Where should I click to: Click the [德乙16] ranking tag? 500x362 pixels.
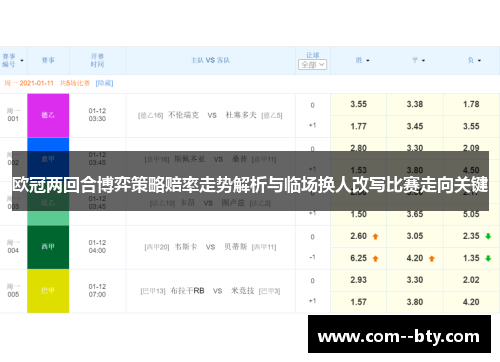151,116
